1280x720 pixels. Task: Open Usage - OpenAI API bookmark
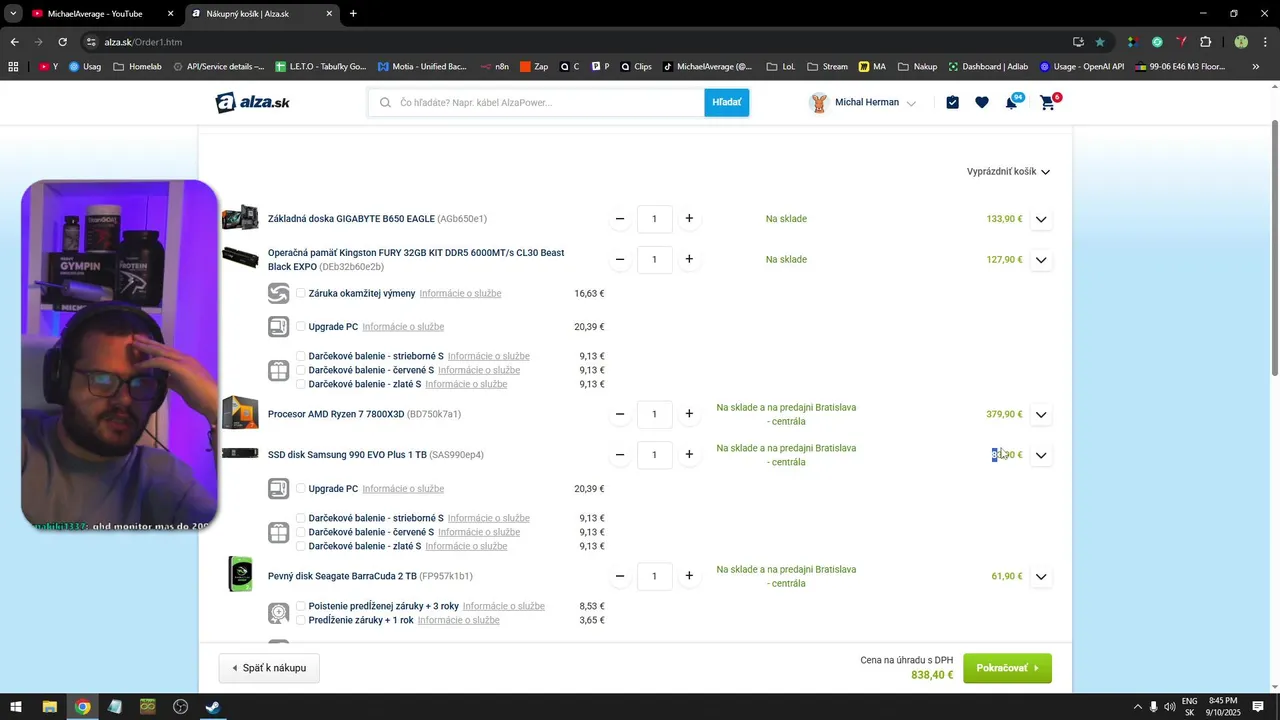pos(1082,67)
